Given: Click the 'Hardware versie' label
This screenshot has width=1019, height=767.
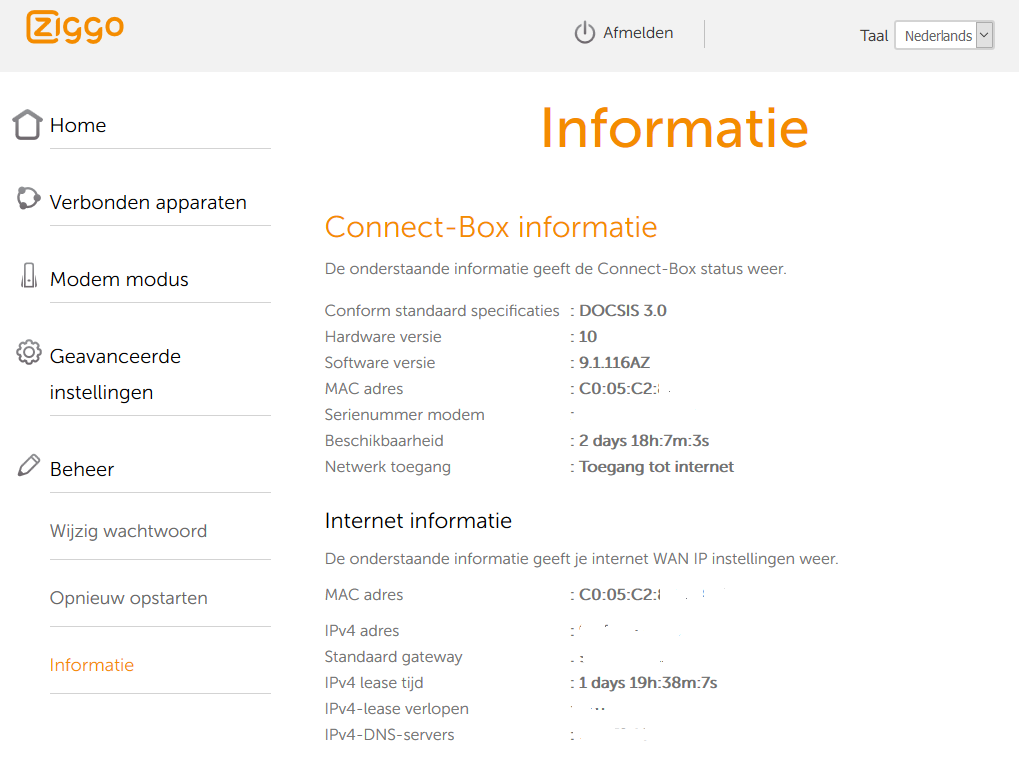Looking at the screenshot, I should point(383,337).
